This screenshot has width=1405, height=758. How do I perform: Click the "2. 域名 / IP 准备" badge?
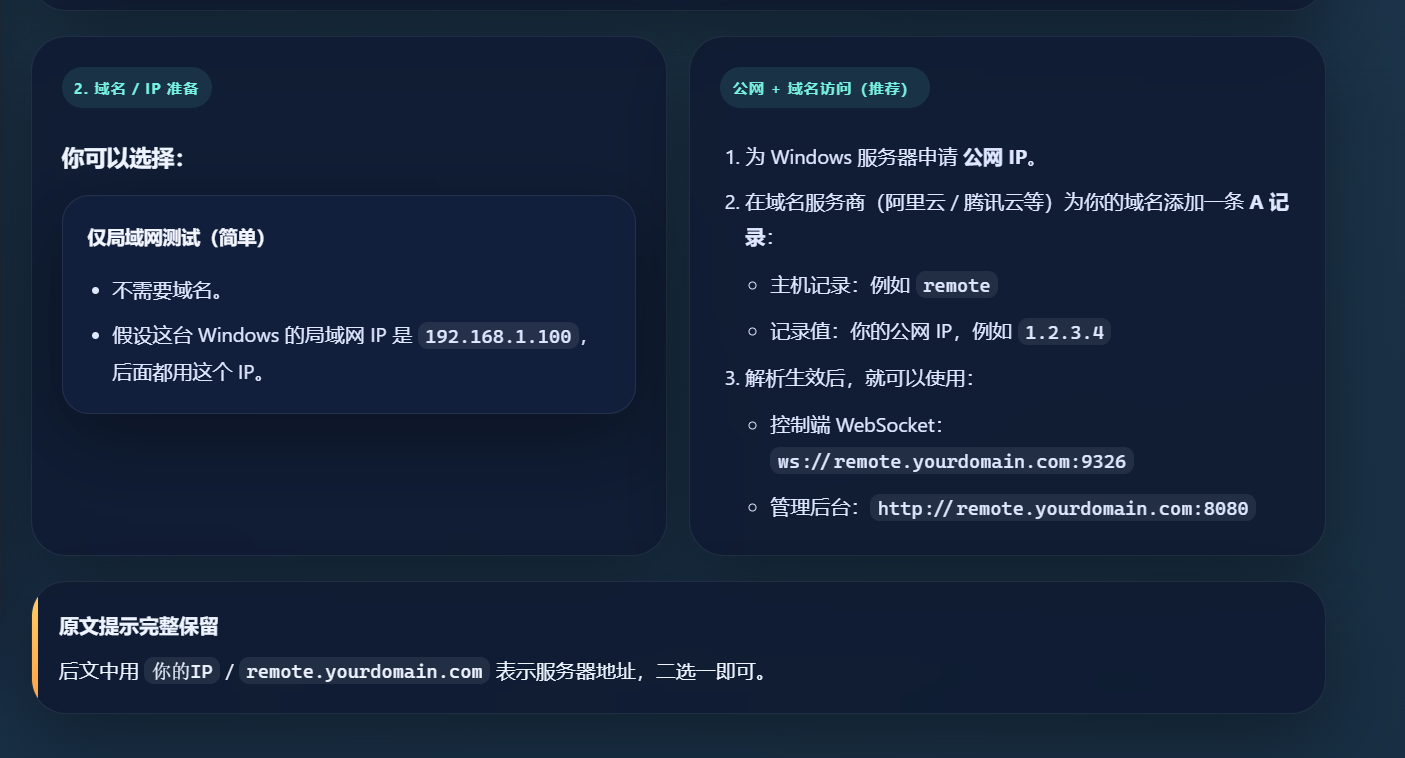pos(136,88)
